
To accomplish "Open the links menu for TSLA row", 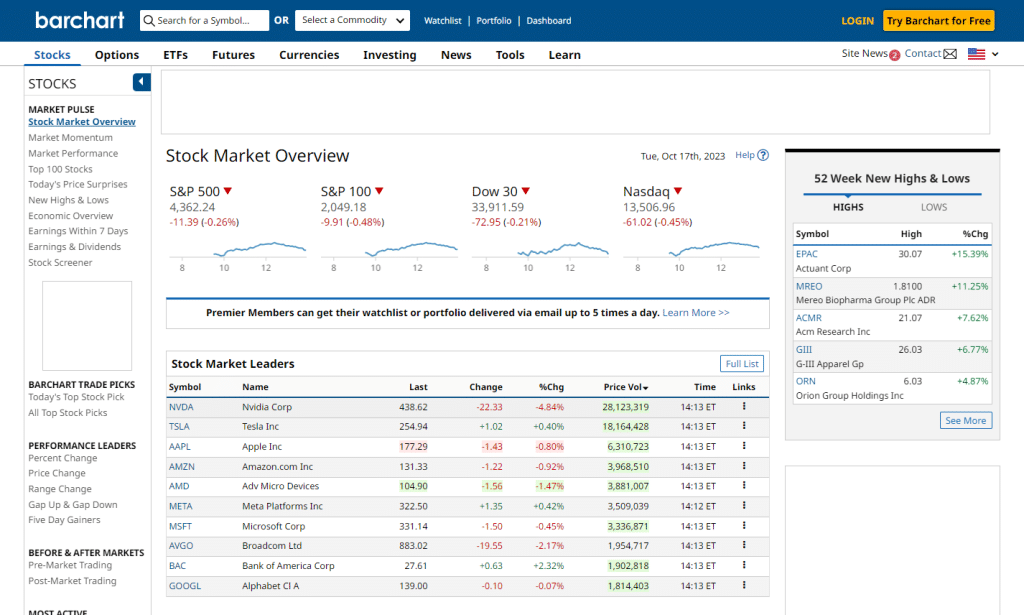I will pos(742,427).
